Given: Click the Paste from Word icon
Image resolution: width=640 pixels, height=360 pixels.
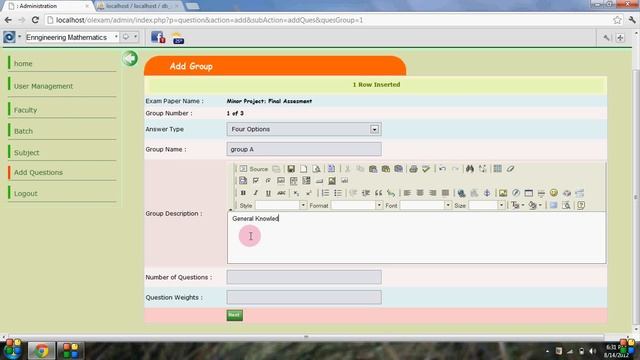Looking at the screenshot, I should [398, 169].
